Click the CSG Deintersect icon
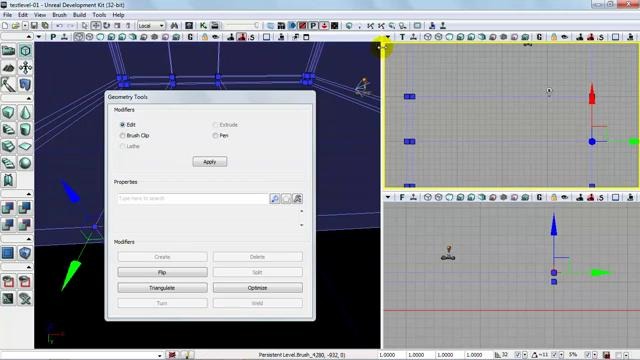 click(x=25, y=224)
